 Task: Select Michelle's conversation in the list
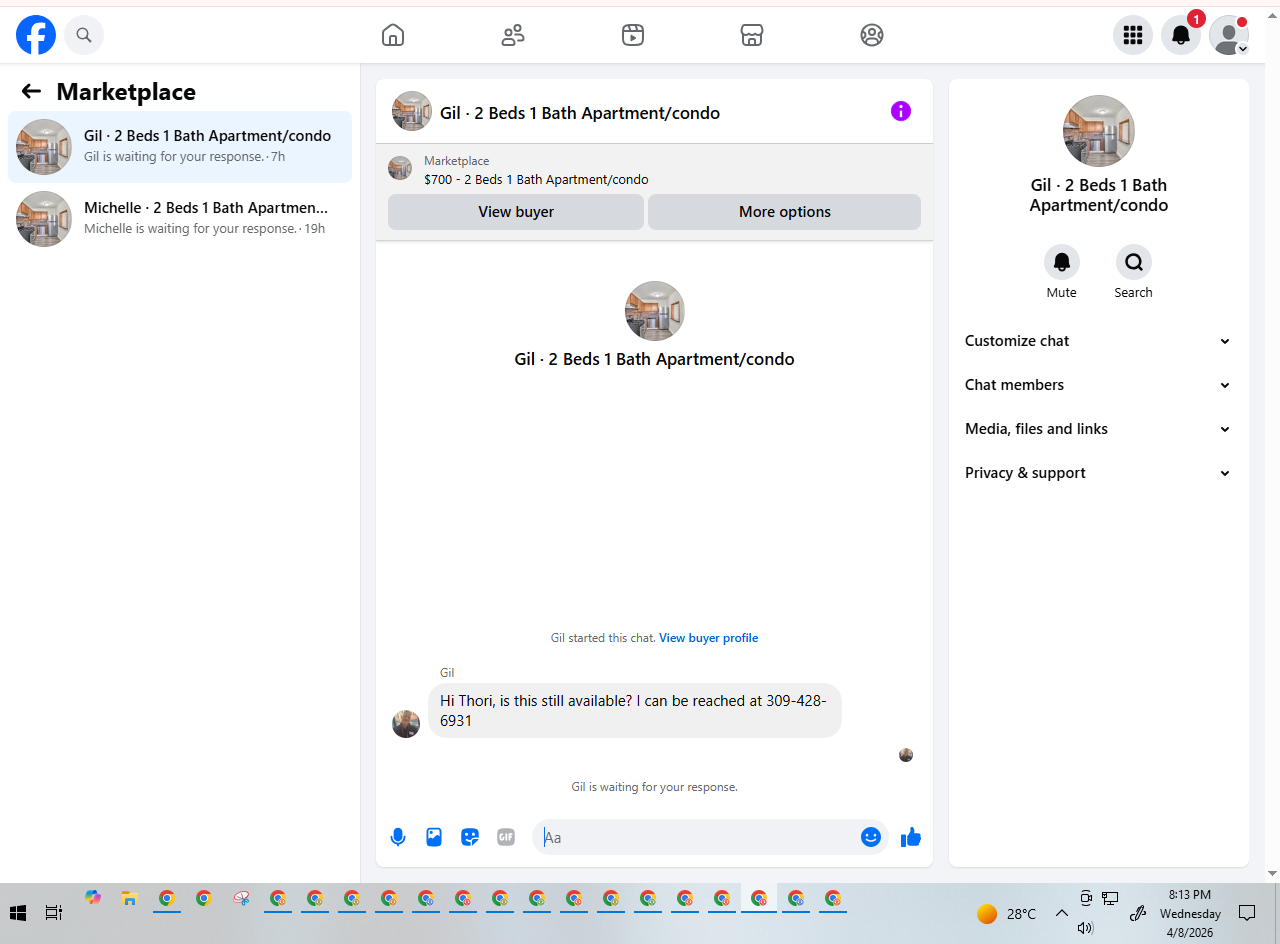[x=180, y=219]
